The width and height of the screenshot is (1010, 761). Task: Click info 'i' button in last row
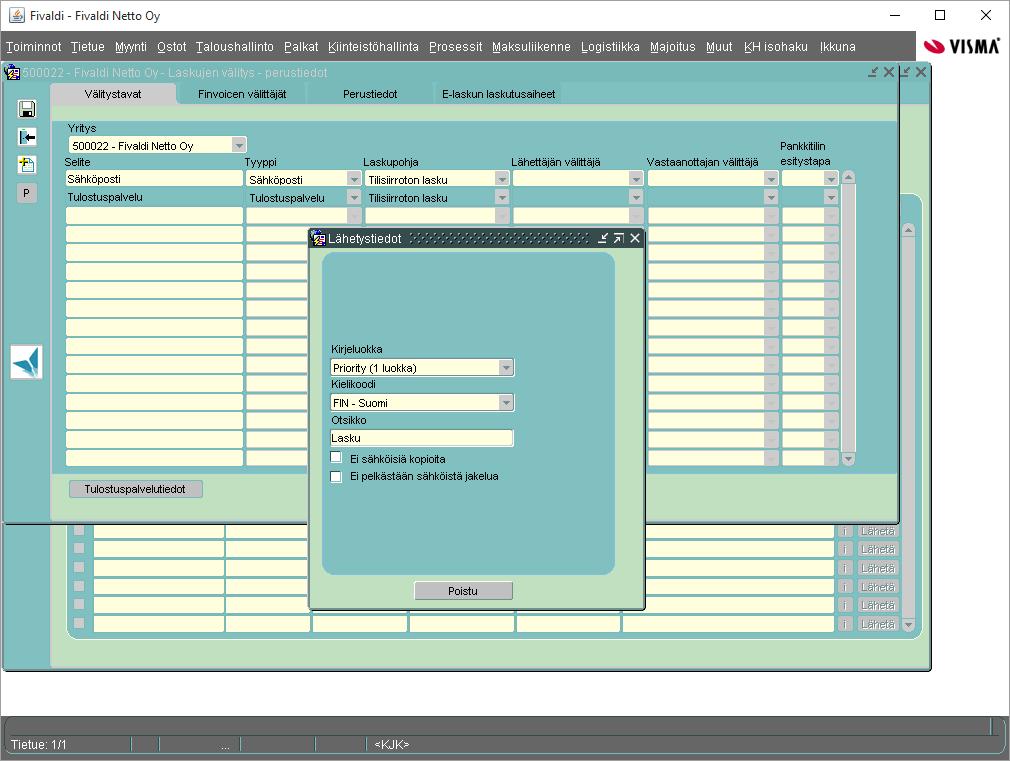[844, 624]
